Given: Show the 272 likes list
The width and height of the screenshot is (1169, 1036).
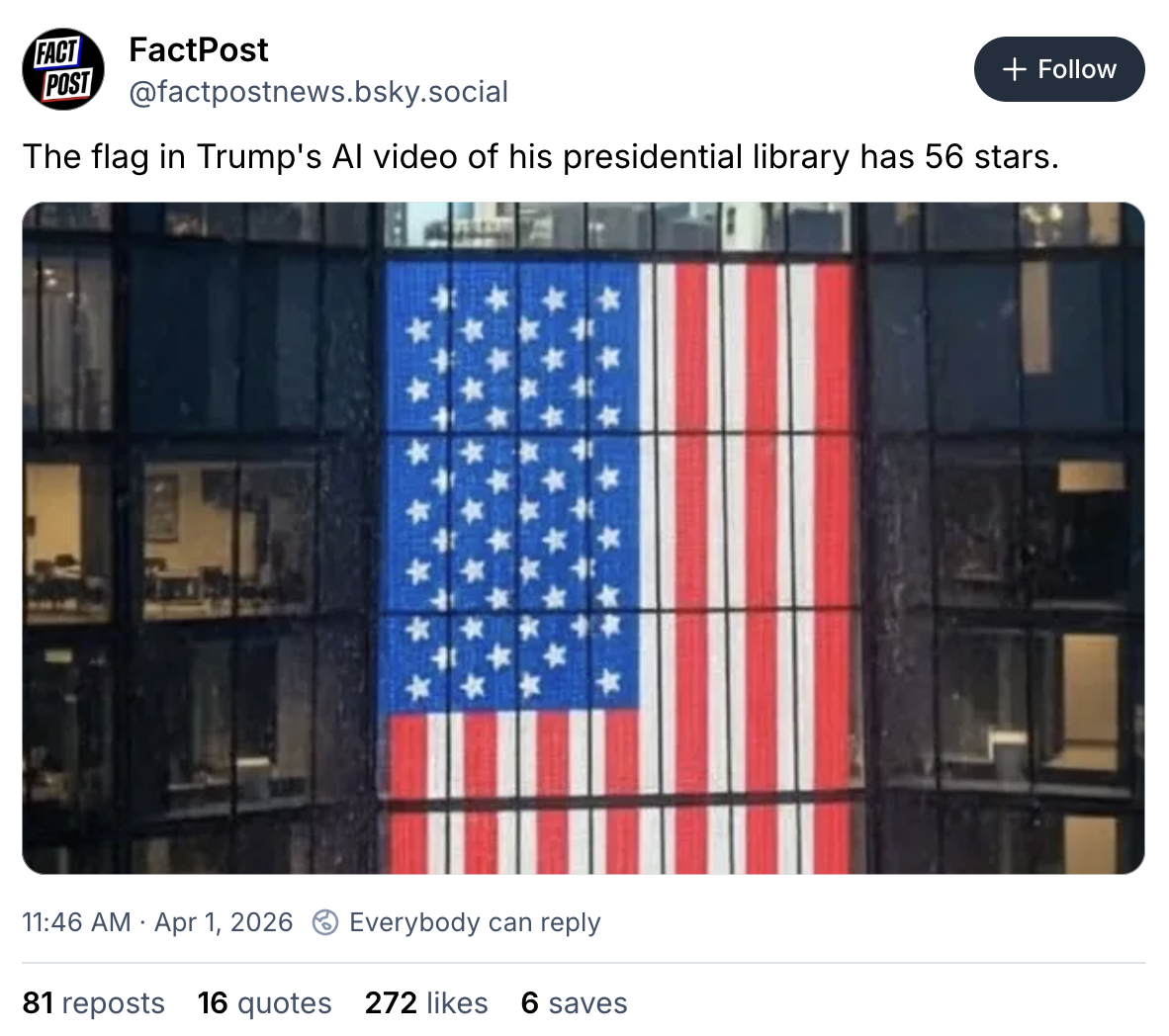Looking at the screenshot, I should click(x=426, y=1002).
